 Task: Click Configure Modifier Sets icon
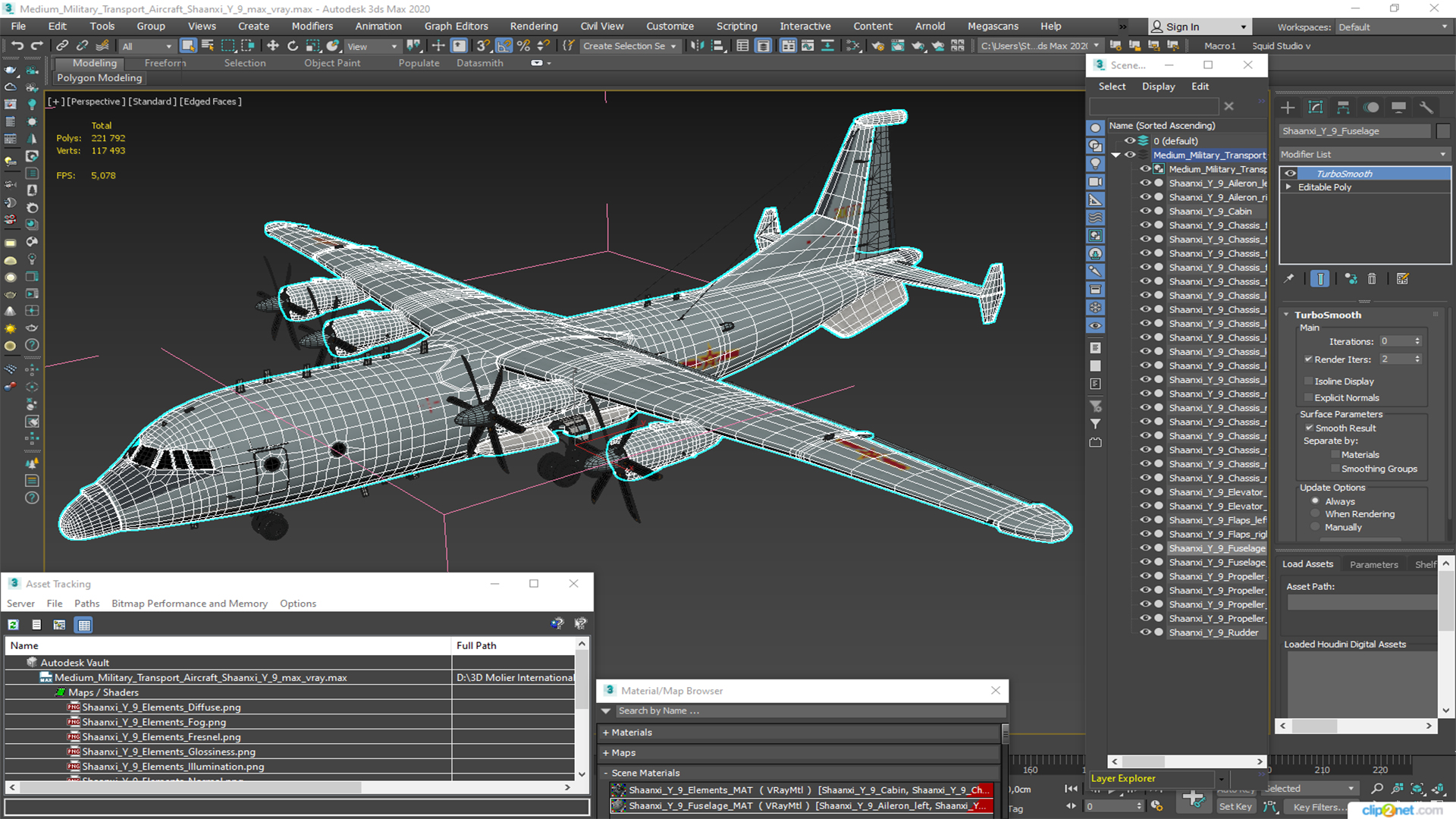(x=1403, y=279)
